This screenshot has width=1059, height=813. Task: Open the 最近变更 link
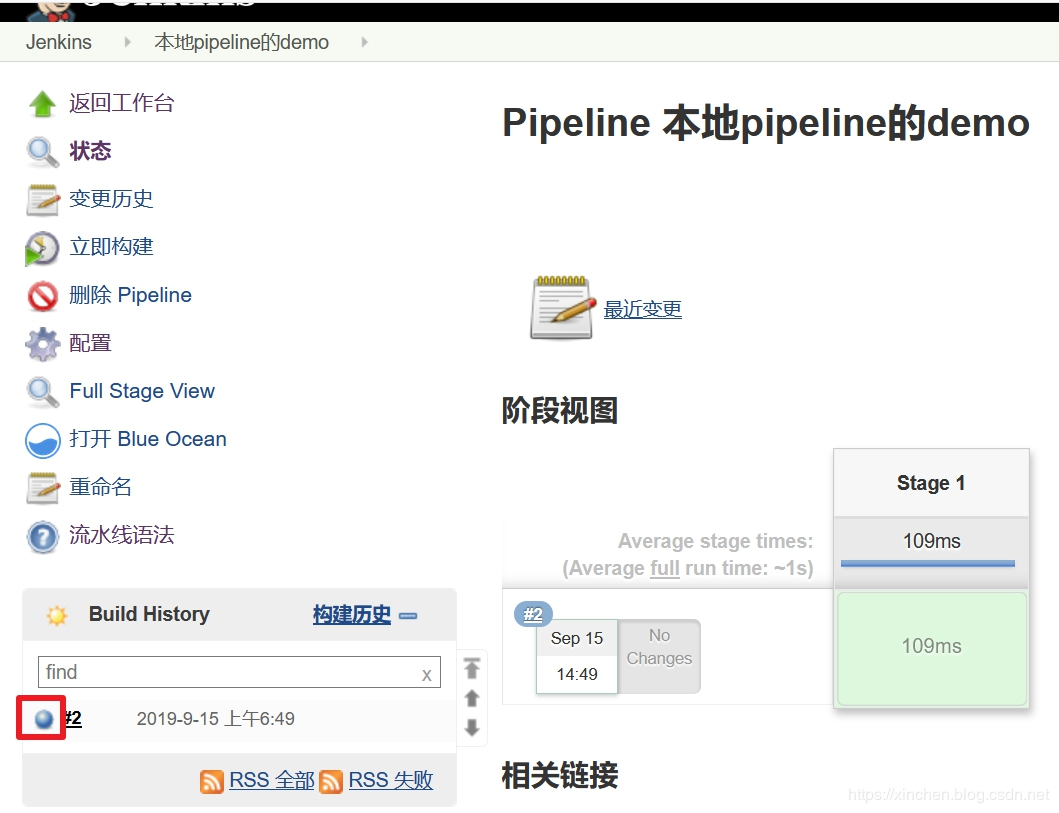tap(642, 309)
